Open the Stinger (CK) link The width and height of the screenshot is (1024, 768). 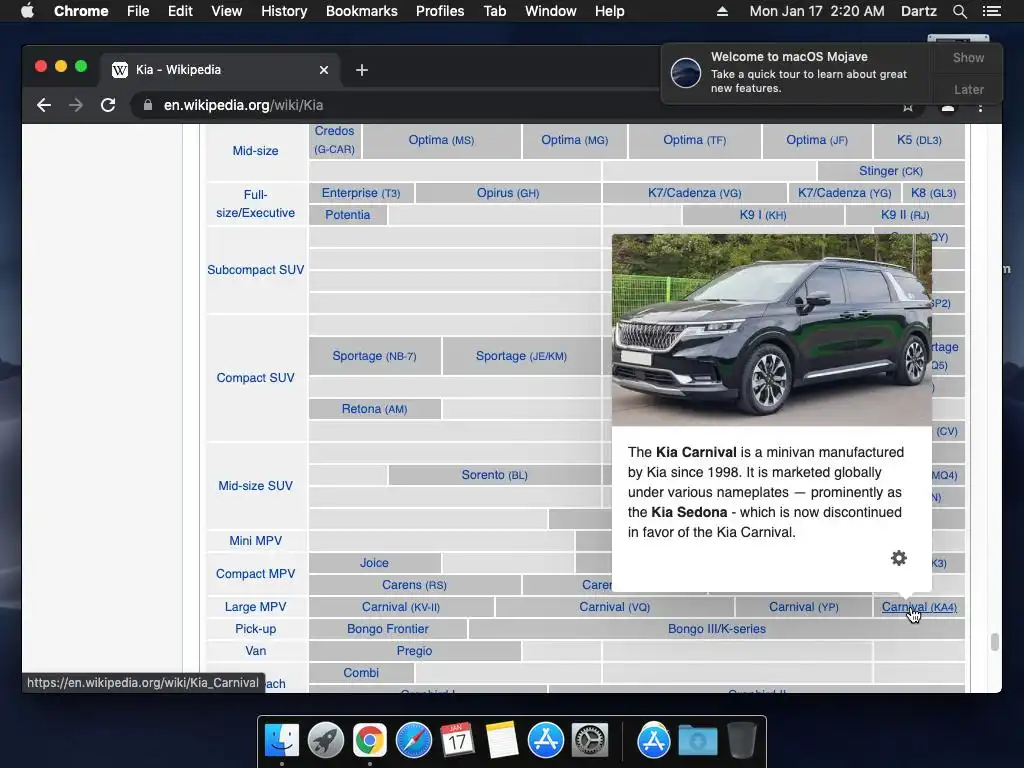[x=891, y=170]
